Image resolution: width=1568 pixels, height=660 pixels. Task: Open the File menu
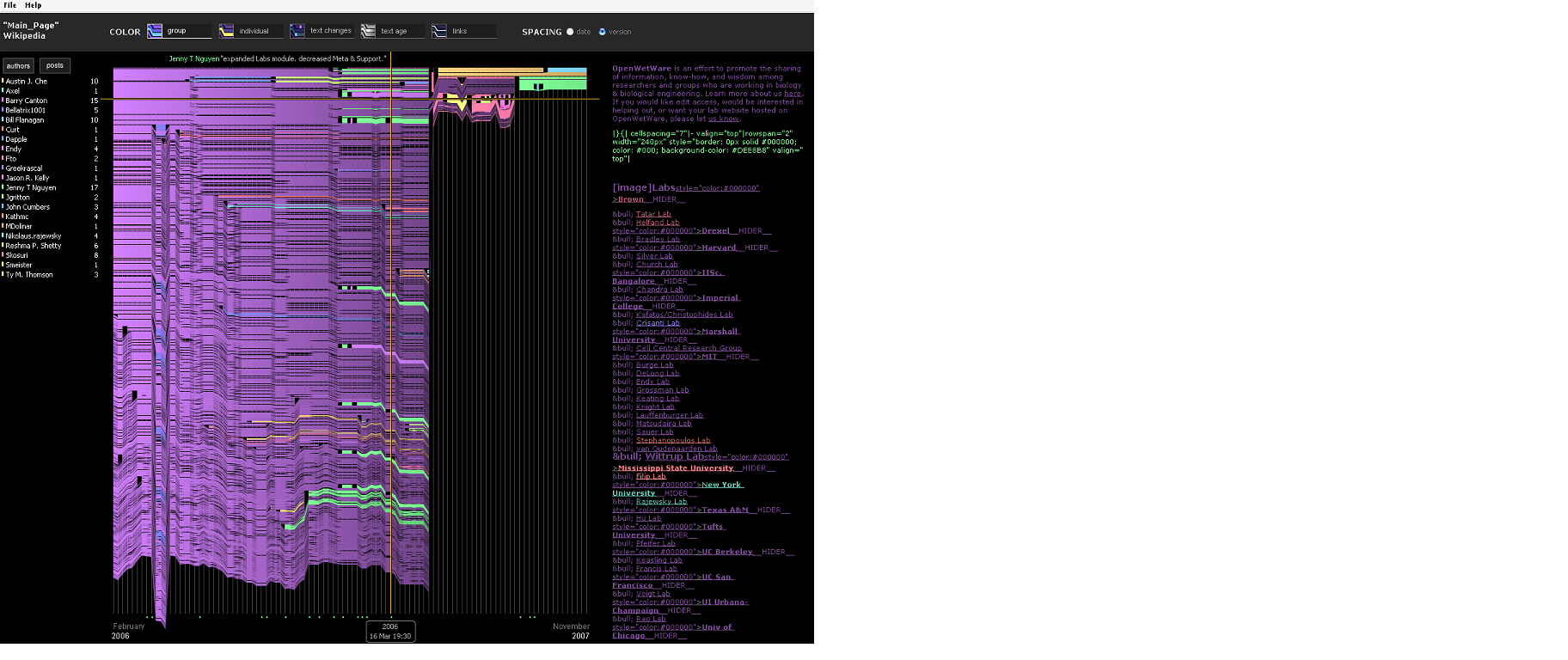(10, 5)
